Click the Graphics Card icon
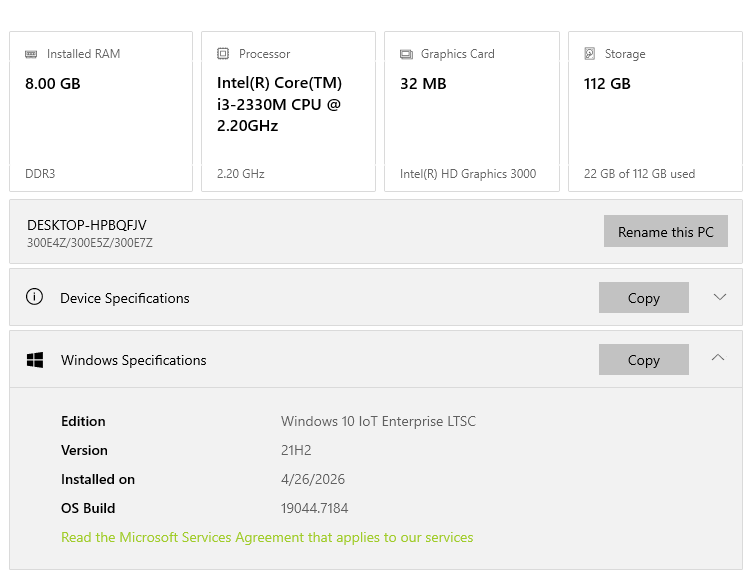The height and width of the screenshot is (585, 755). (406, 54)
